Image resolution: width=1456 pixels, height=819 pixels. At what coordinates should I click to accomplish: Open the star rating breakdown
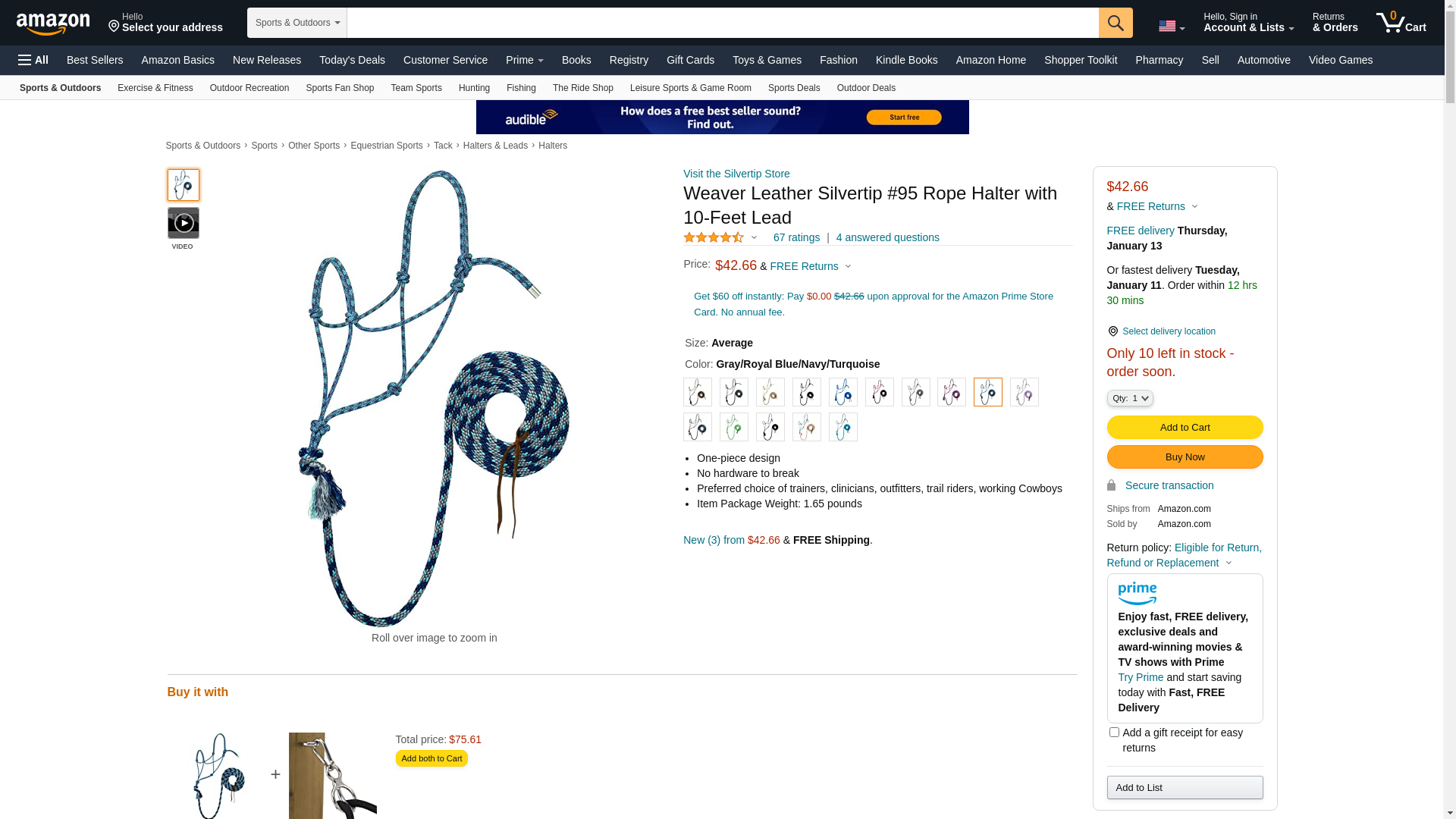pos(720,237)
